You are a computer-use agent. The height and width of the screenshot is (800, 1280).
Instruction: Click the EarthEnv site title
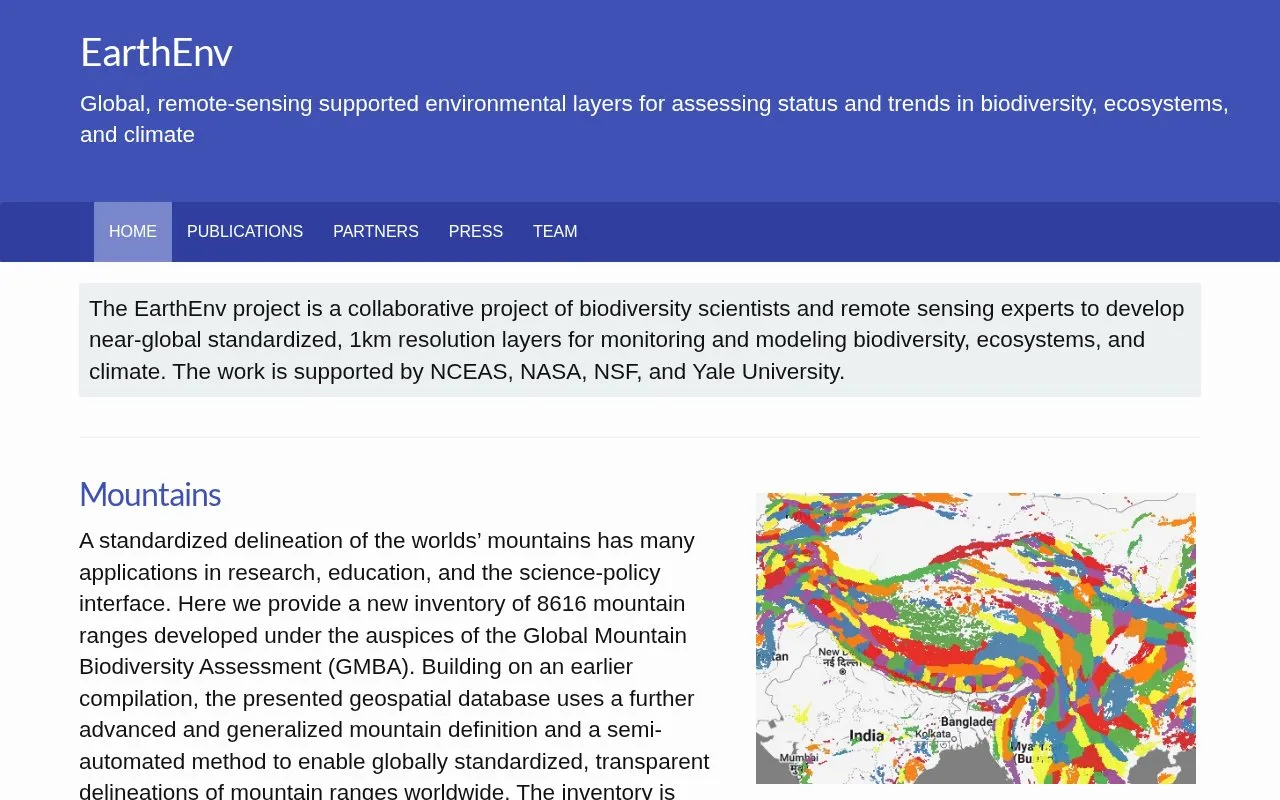click(156, 52)
